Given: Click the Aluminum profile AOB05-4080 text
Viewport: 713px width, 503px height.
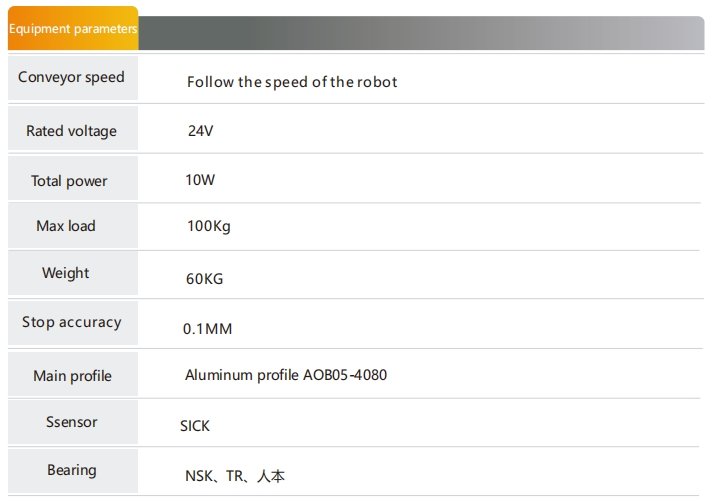Looking at the screenshot, I should pyautogui.click(x=286, y=375).
